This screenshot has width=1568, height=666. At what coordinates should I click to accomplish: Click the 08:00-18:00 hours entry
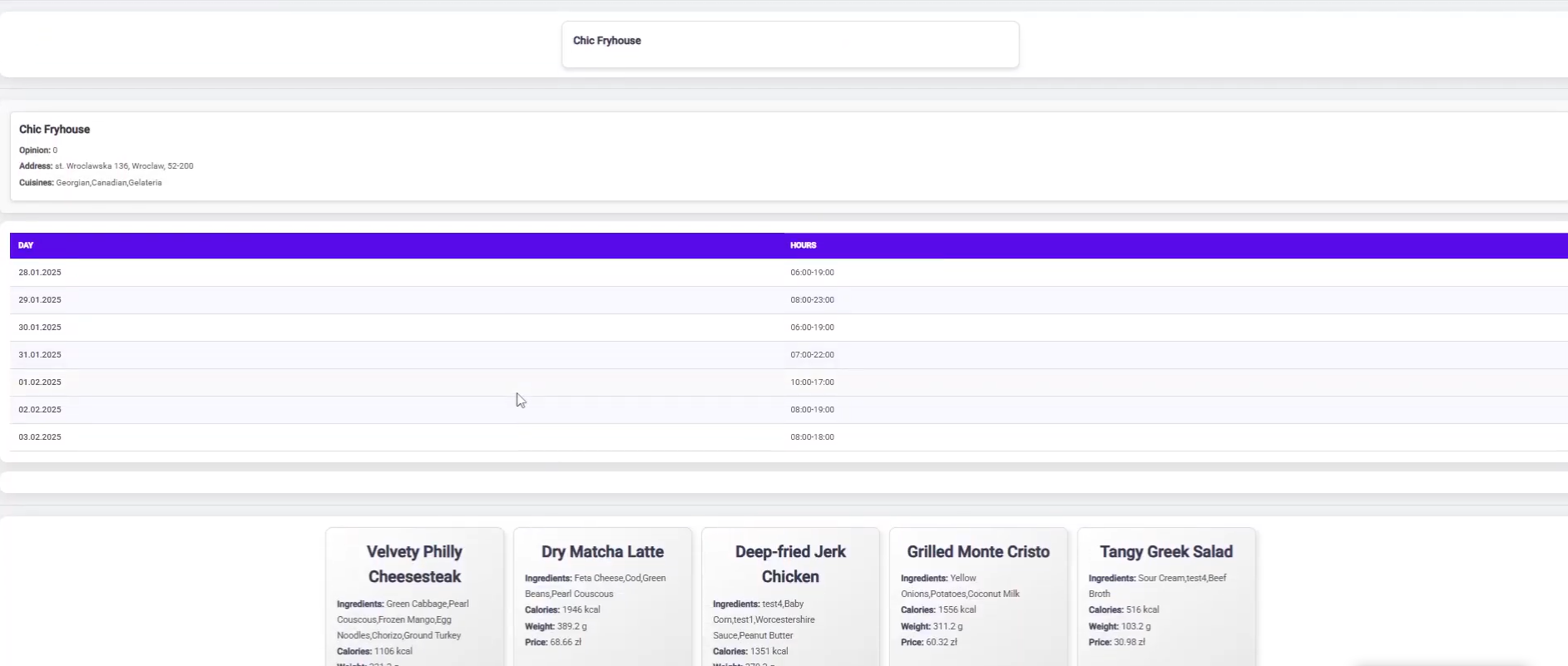point(812,437)
